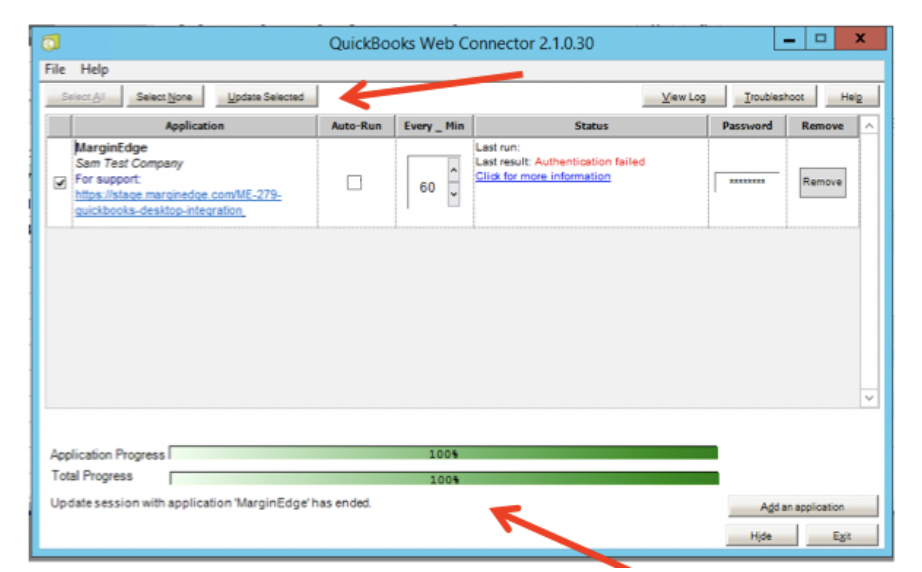Uncheck the MarginEdge application checkbox

coord(59,183)
